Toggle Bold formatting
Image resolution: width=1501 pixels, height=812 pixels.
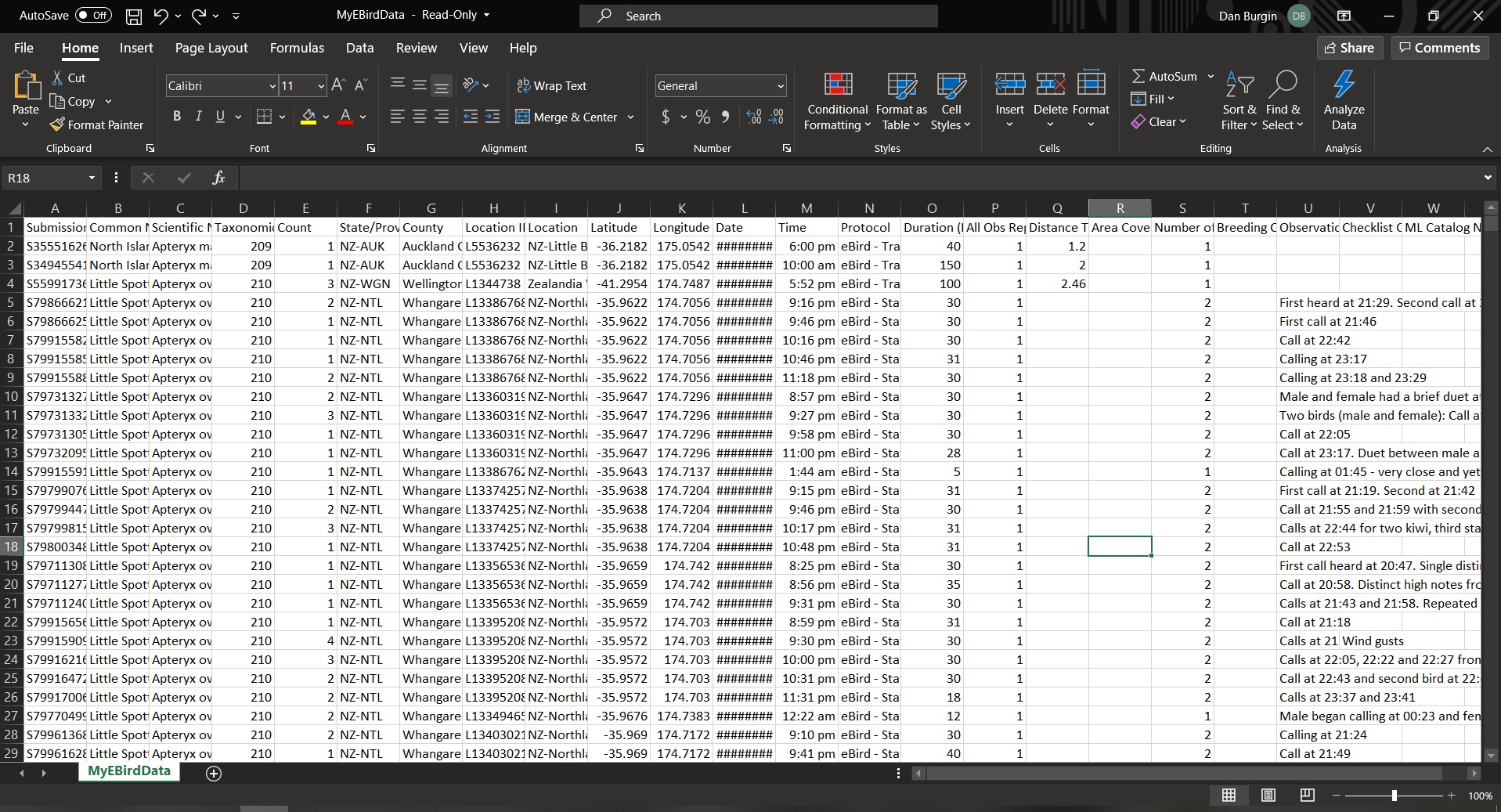click(177, 117)
